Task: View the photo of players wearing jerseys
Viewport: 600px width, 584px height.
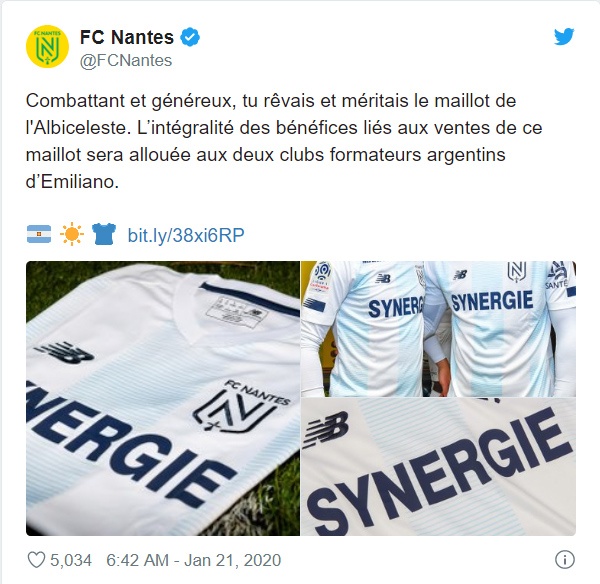Action: pyautogui.click(x=439, y=329)
